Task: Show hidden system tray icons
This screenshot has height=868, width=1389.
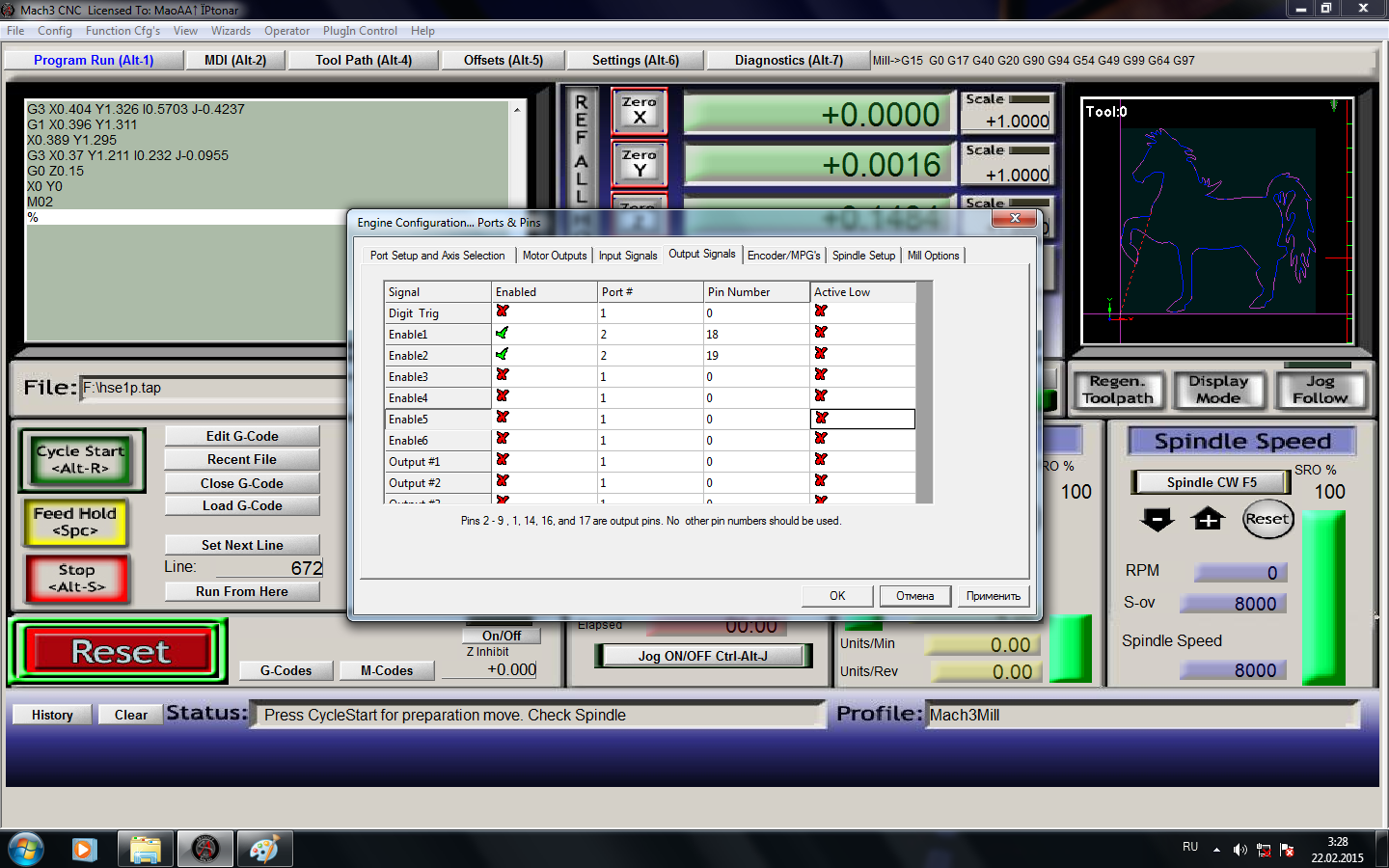Action: [x=1216, y=850]
